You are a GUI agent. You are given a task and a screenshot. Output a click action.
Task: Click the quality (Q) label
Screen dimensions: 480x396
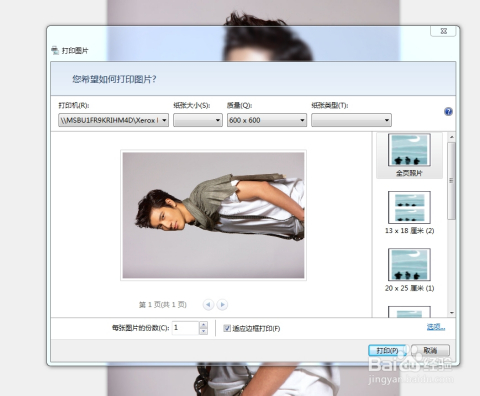[240, 106]
